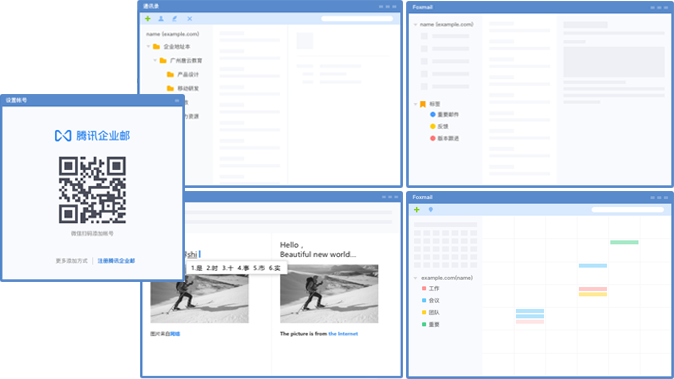This screenshot has width=674, height=379.
Task: Select the 产品设计 folder
Action: click(x=183, y=74)
